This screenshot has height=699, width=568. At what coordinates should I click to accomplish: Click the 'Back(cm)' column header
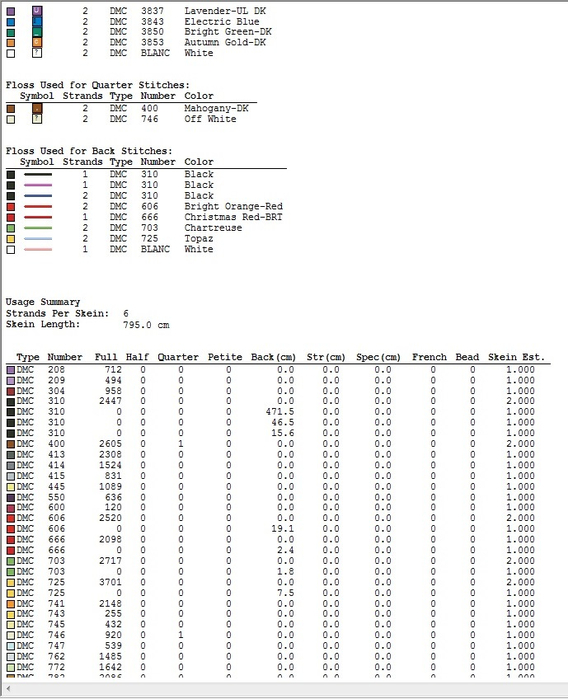pyautogui.click(x=273, y=357)
